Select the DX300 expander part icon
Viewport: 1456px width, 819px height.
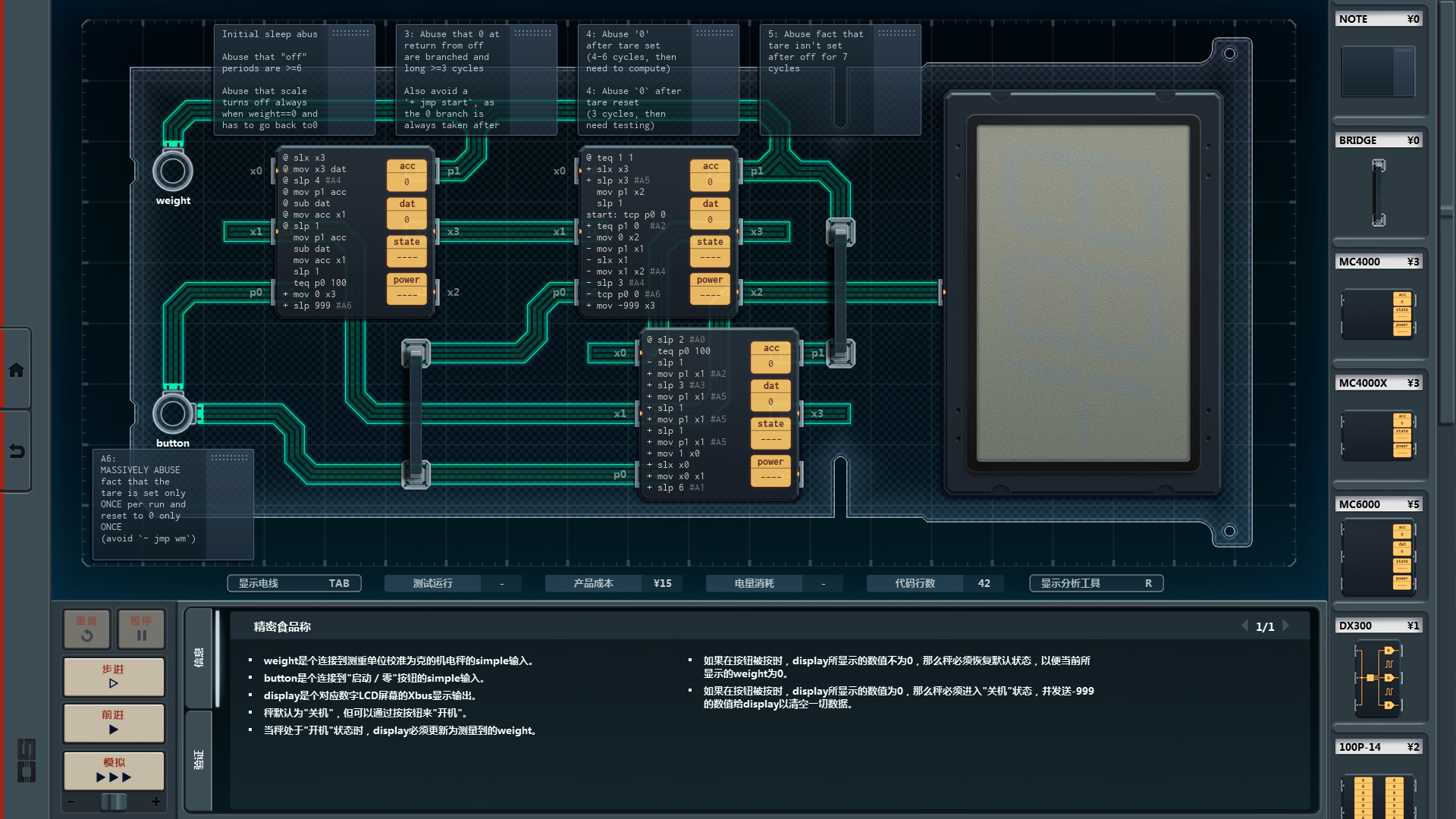coord(1378,677)
